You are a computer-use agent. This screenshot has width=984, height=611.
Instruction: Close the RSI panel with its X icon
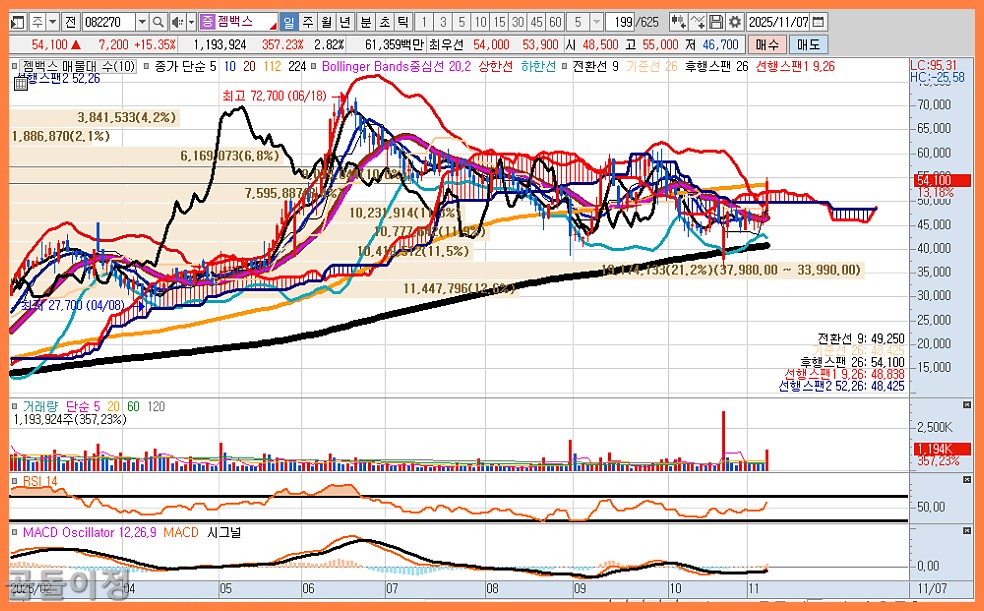click(x=966, y=480)
